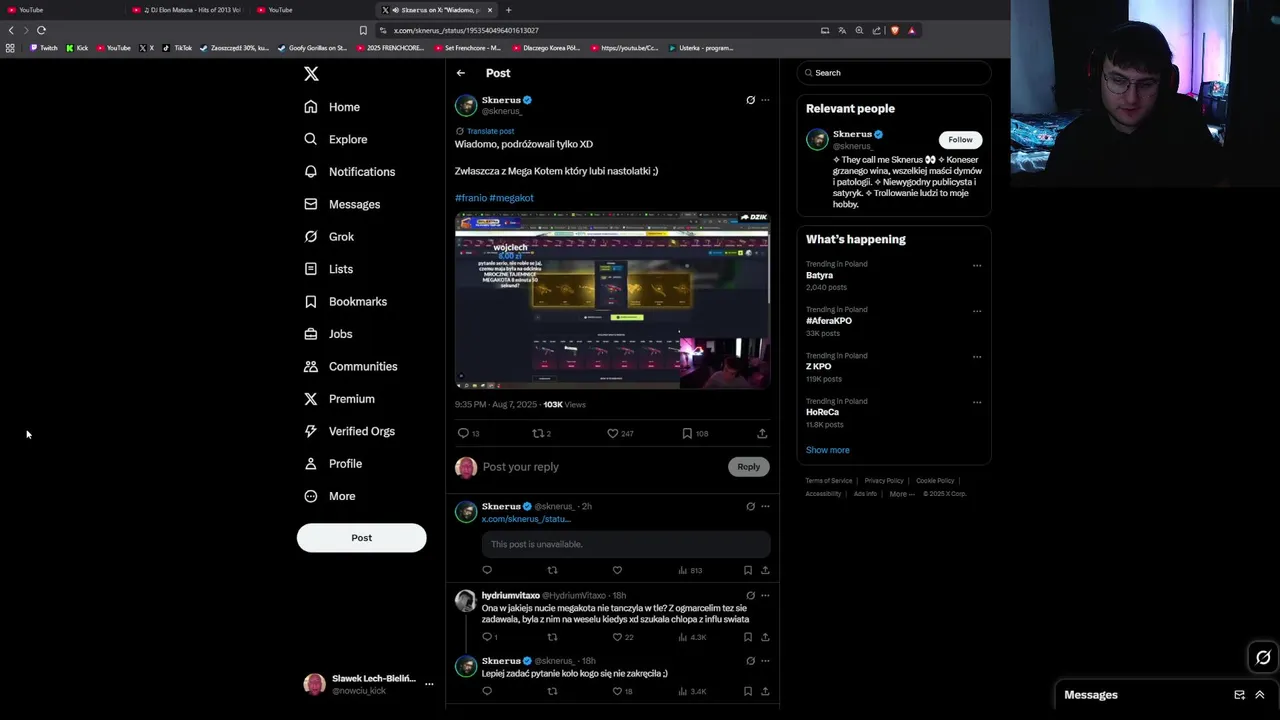Share the main post

762,433
